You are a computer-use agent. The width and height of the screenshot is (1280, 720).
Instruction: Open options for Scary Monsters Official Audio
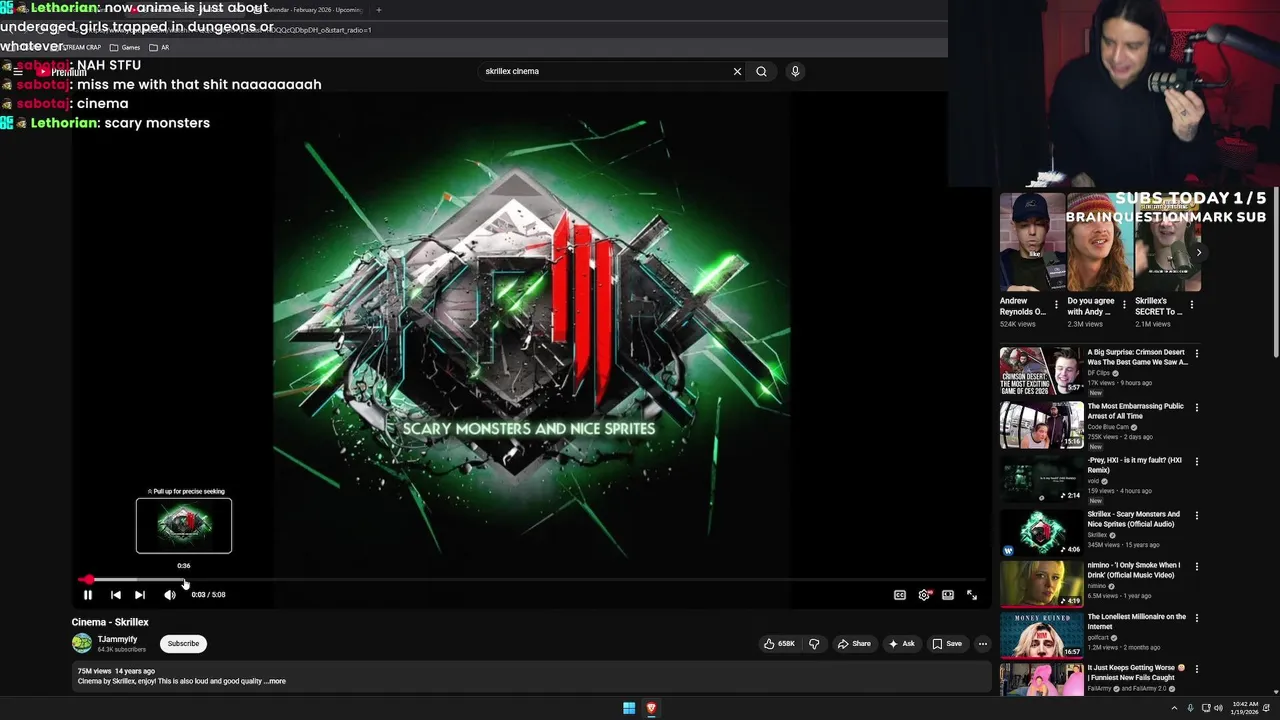(1197, 515)
